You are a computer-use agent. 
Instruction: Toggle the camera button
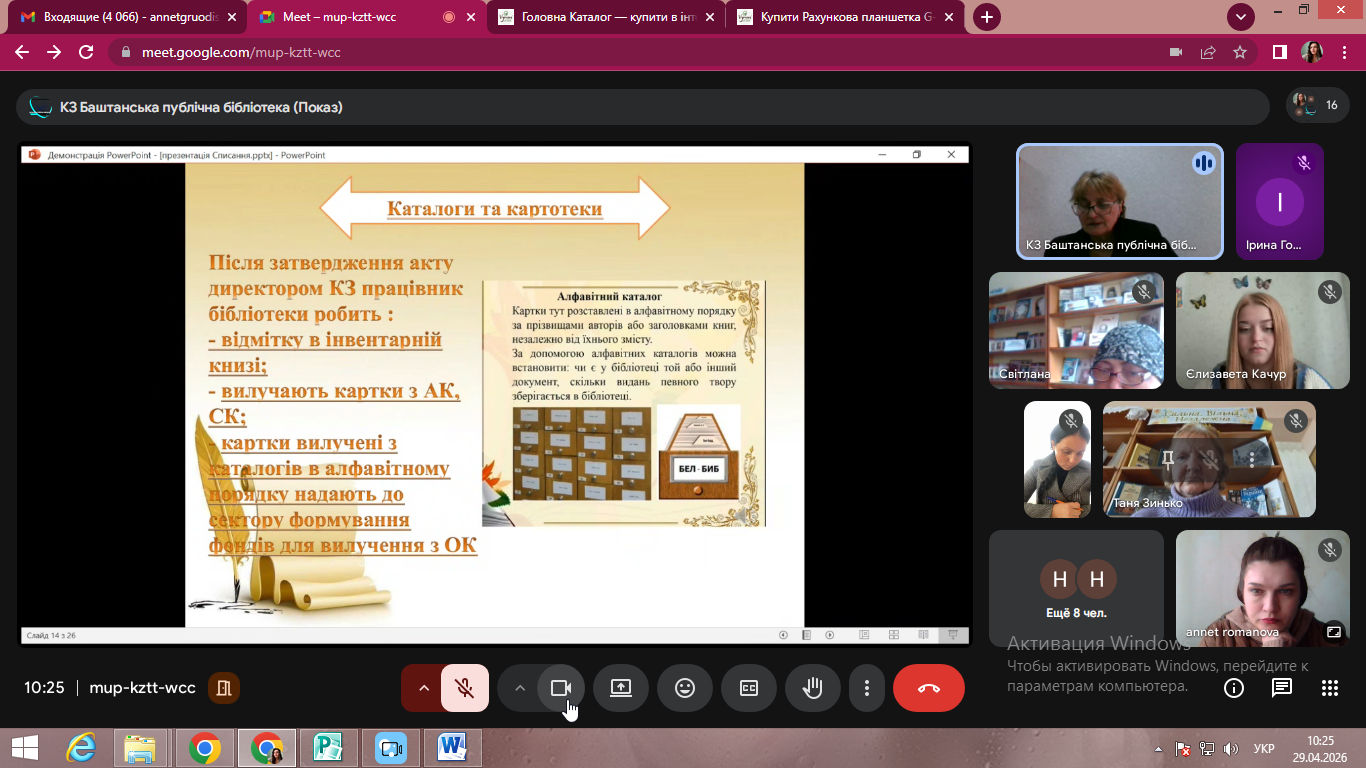(561, 688)
